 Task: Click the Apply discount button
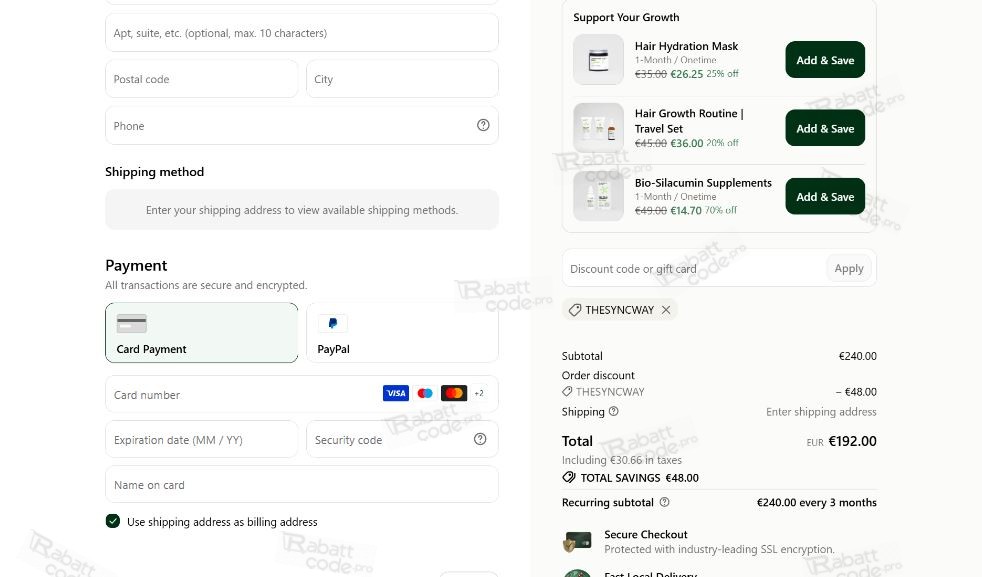[849, 268]
